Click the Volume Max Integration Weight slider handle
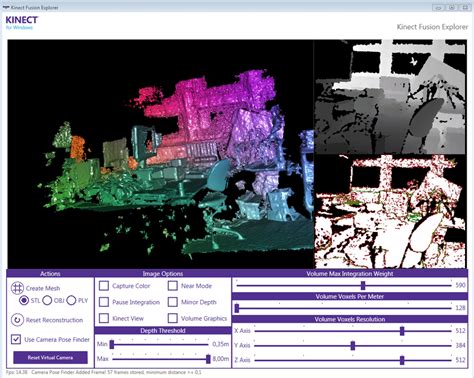The width and height of the screenshot is (474, 378). [x=363, y=285]
